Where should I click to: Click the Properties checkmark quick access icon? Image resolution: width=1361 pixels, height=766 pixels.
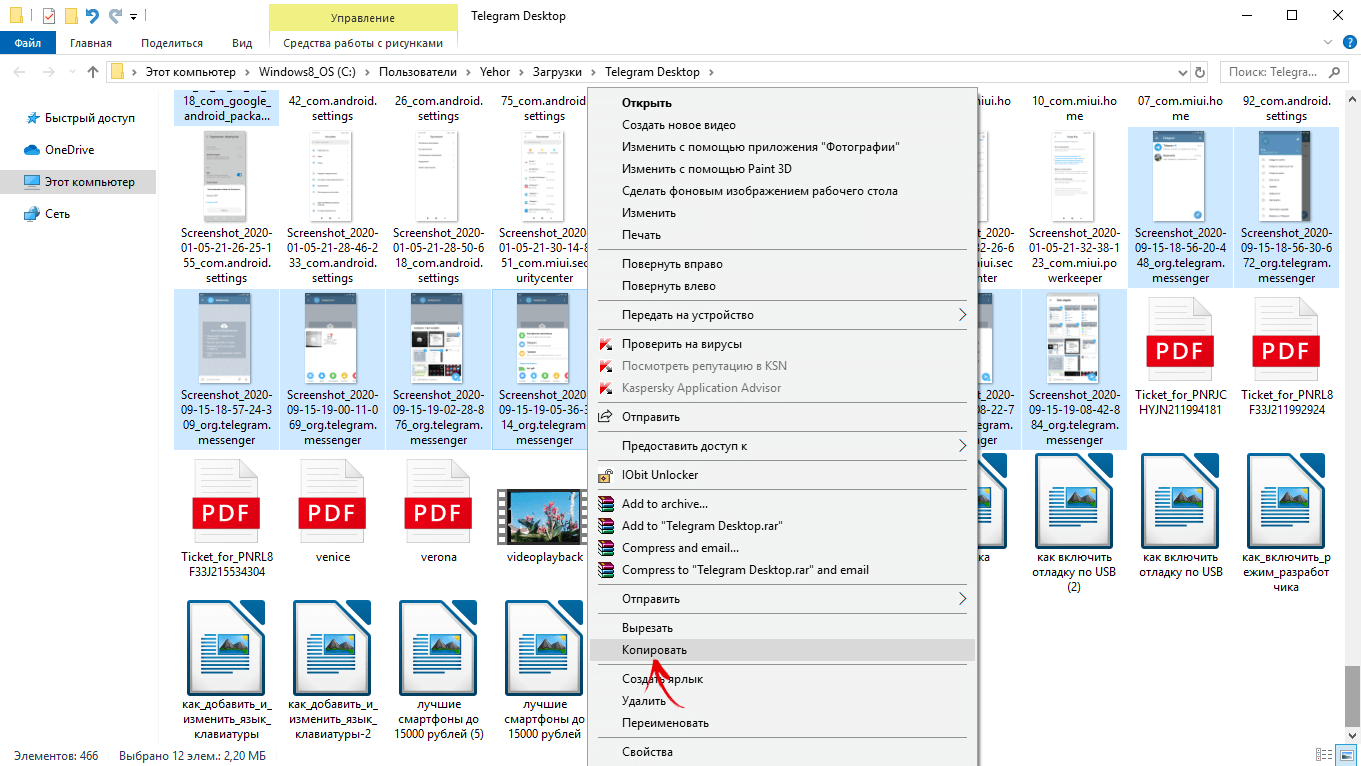pyautogui.click(x=48, y=16)
